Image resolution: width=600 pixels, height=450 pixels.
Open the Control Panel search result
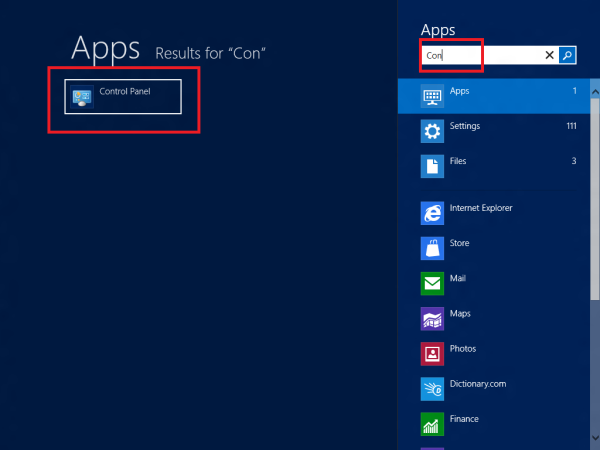[x=123, y=96]
